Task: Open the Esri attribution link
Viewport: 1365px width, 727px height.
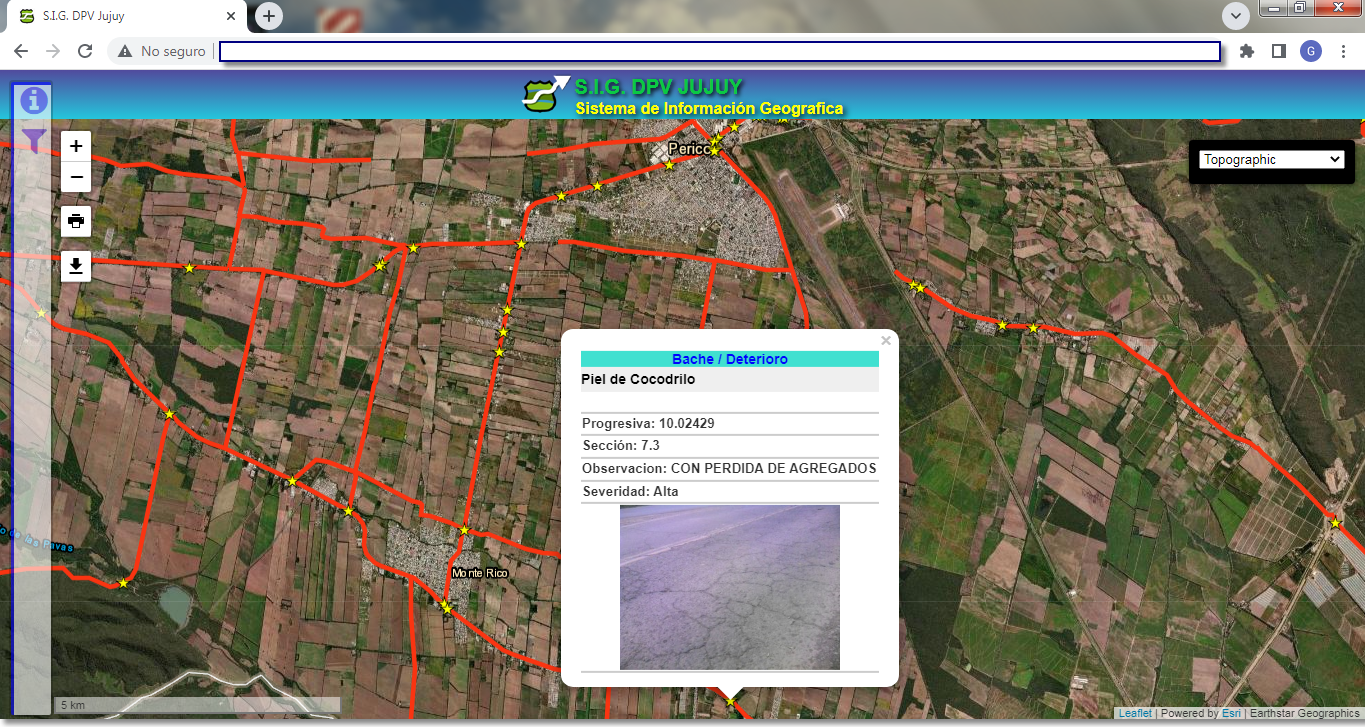Action: click(1230, 714)
